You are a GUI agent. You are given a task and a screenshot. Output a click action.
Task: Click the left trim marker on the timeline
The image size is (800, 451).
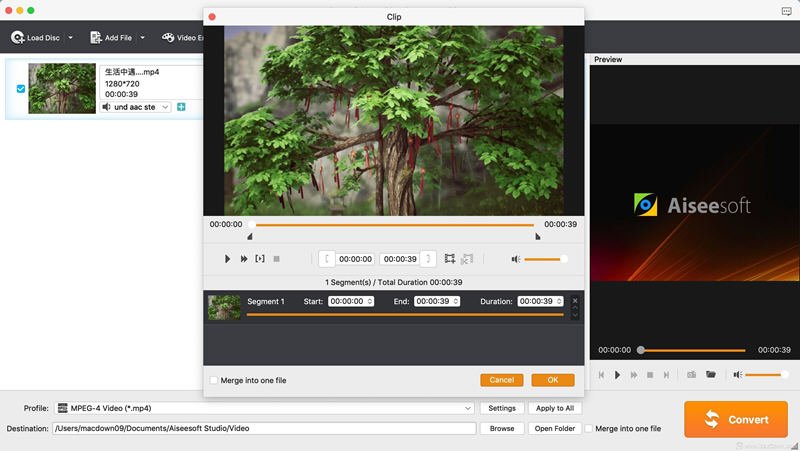pos(250,237)
